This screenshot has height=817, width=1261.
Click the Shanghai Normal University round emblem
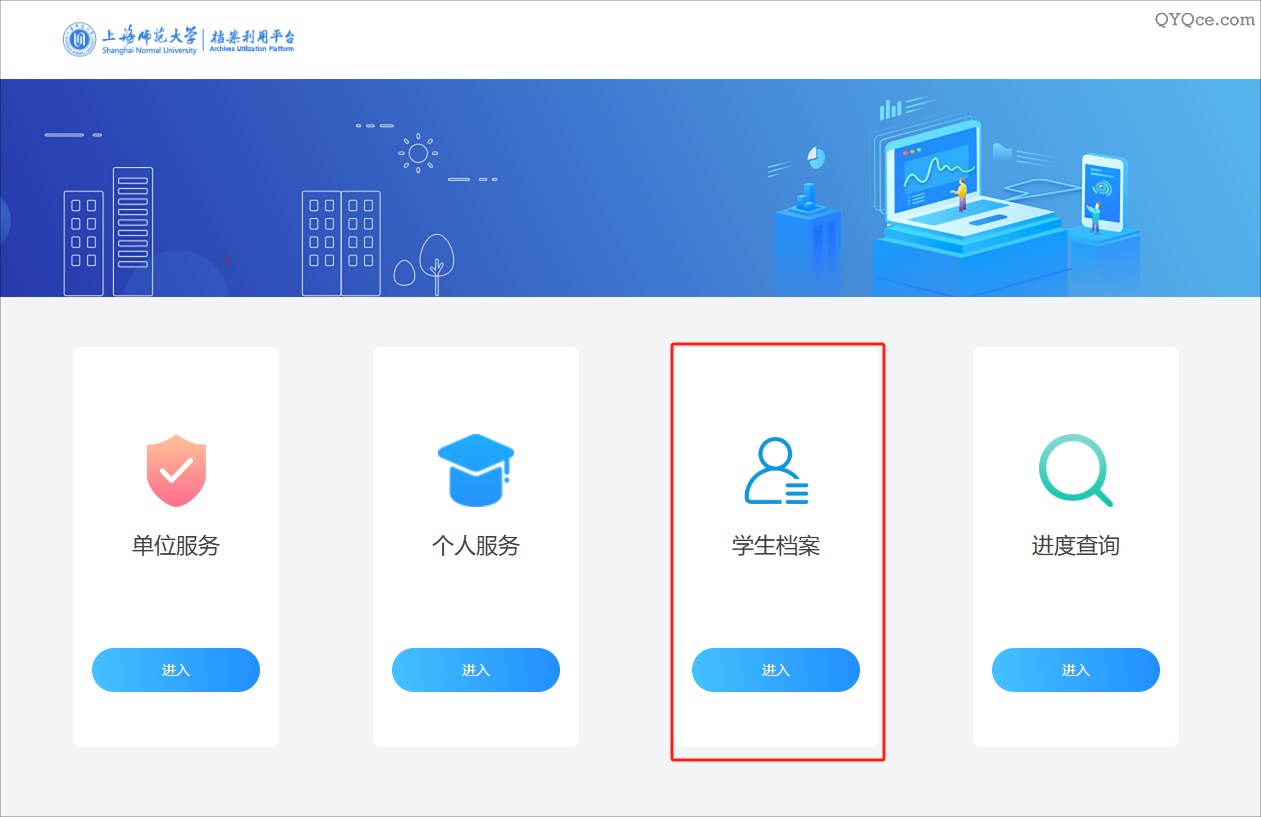(80, 40)
